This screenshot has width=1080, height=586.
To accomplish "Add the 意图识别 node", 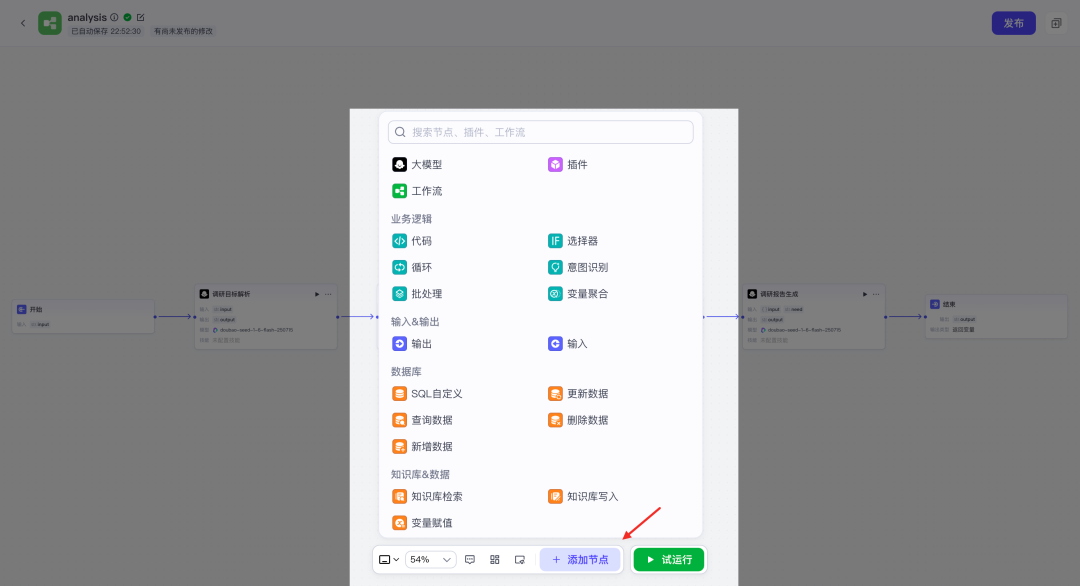I will coord(578,267).
